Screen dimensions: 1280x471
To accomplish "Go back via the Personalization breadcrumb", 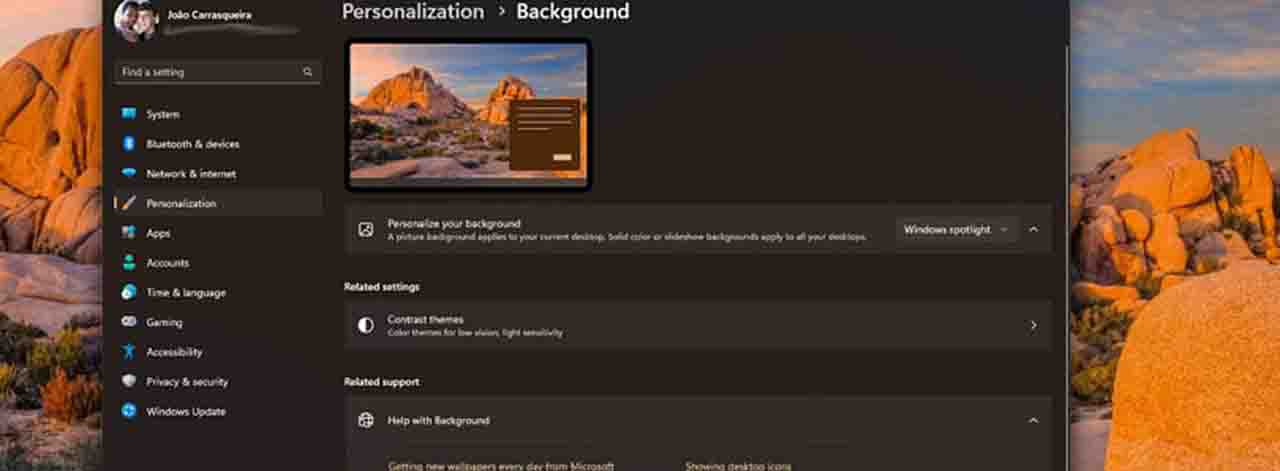I will coord(413,12).
